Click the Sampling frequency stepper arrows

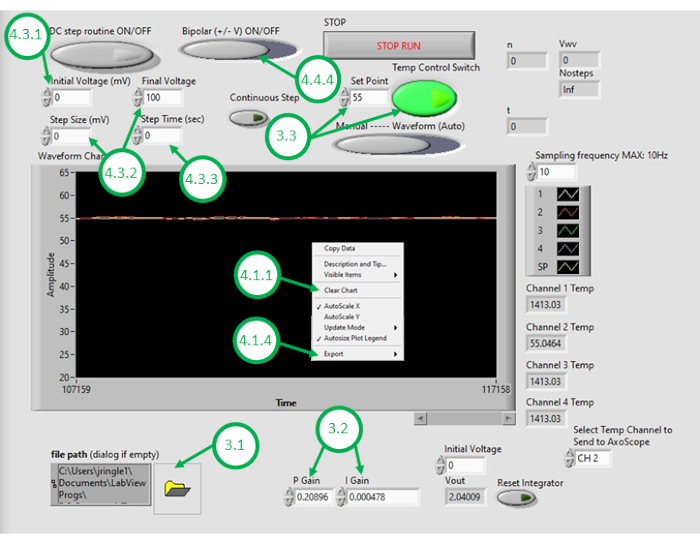[x=531, y=172]
